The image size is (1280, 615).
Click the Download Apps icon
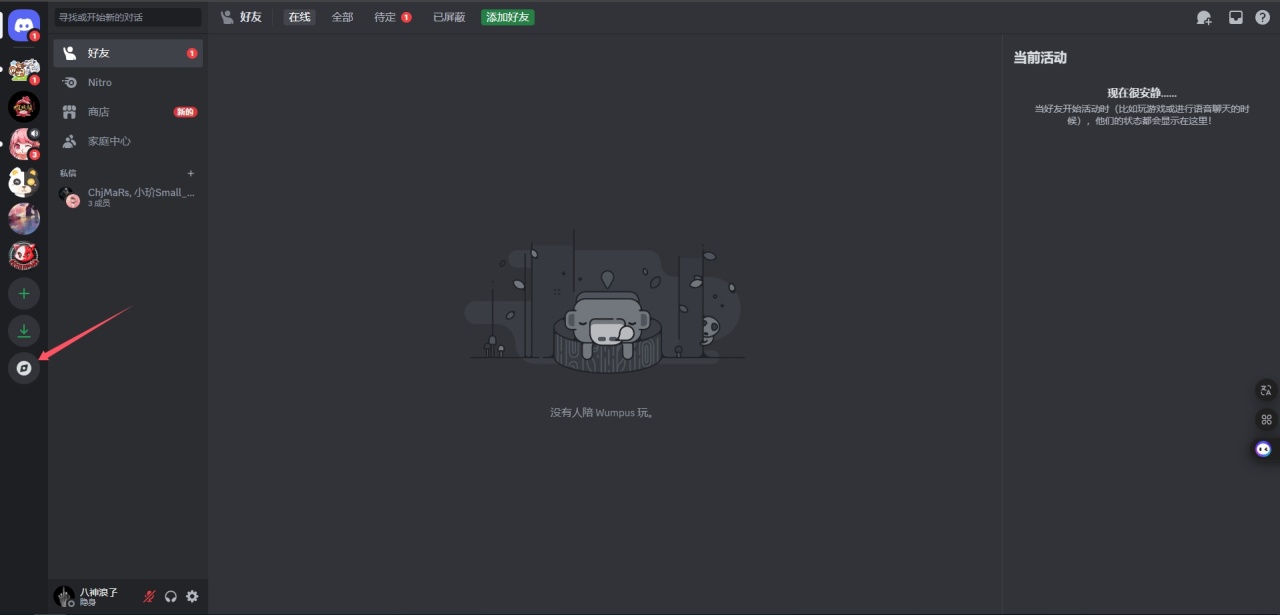click(24, 331)
